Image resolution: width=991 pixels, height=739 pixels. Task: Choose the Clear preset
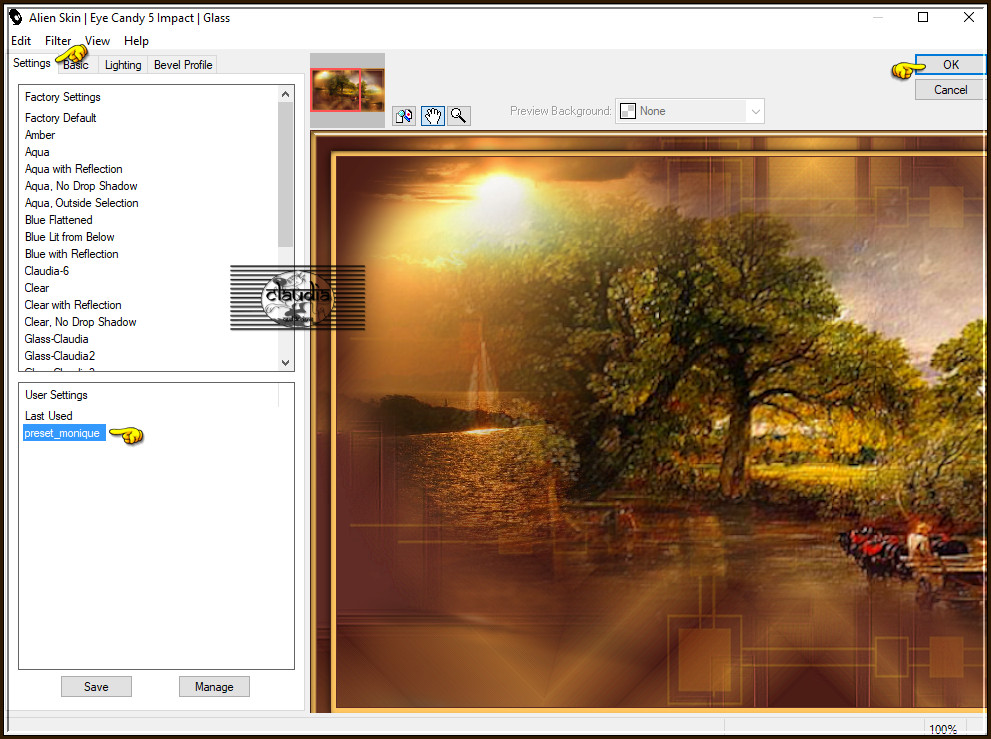point(37,288)
